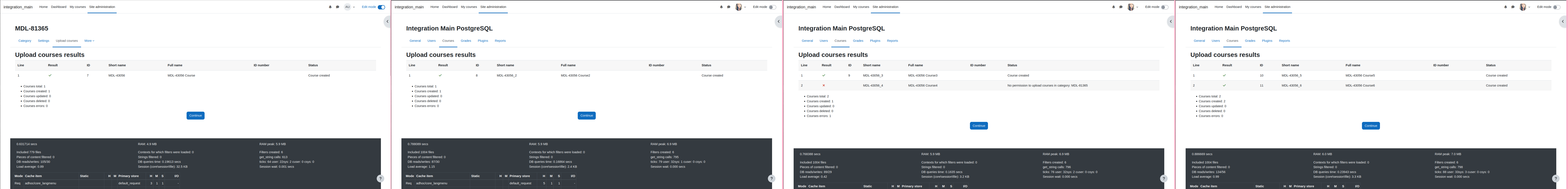
Task: Click help question mark in Course2 results window
Action: (x=771, y=179)
